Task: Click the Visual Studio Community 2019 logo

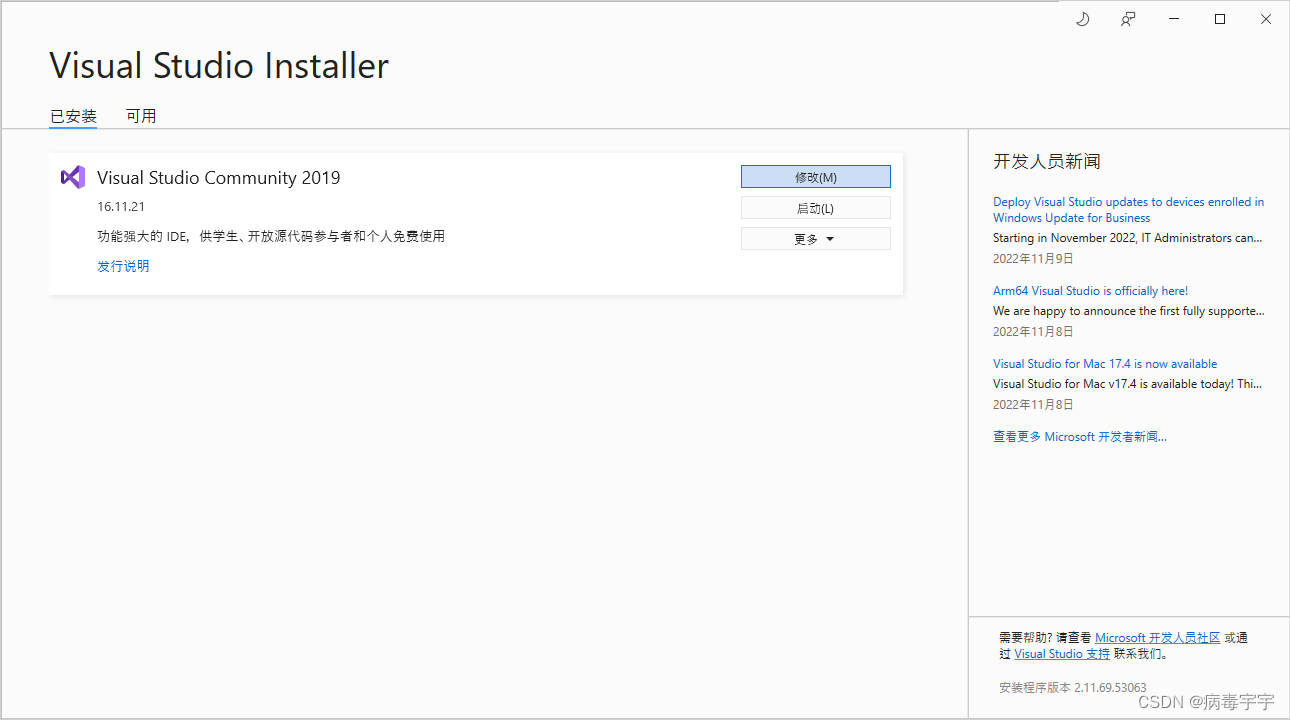Action: click(x=72, y=177)
